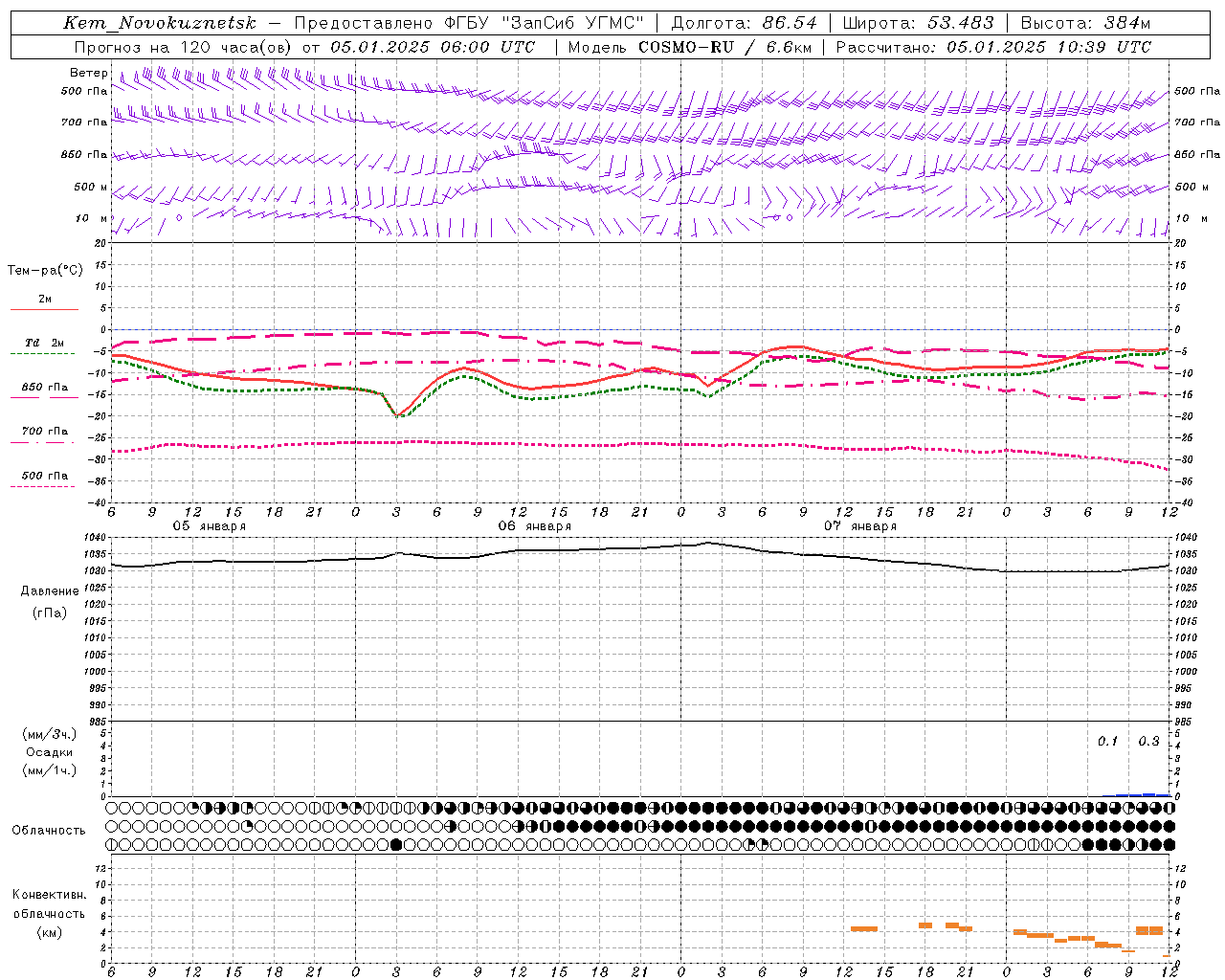Click the Осадки precipitation panel label
Viewport: 1225px width, 980px height.
click(x=49, y=752)
